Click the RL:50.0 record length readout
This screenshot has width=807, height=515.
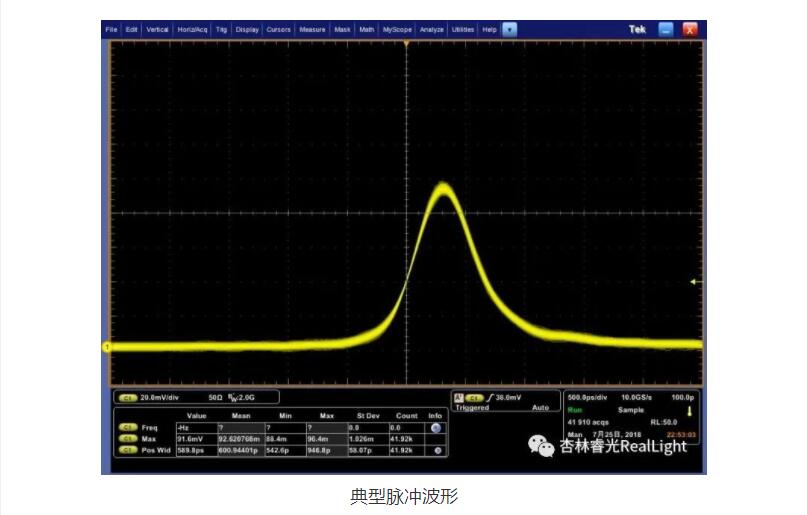tap(664, 422)
